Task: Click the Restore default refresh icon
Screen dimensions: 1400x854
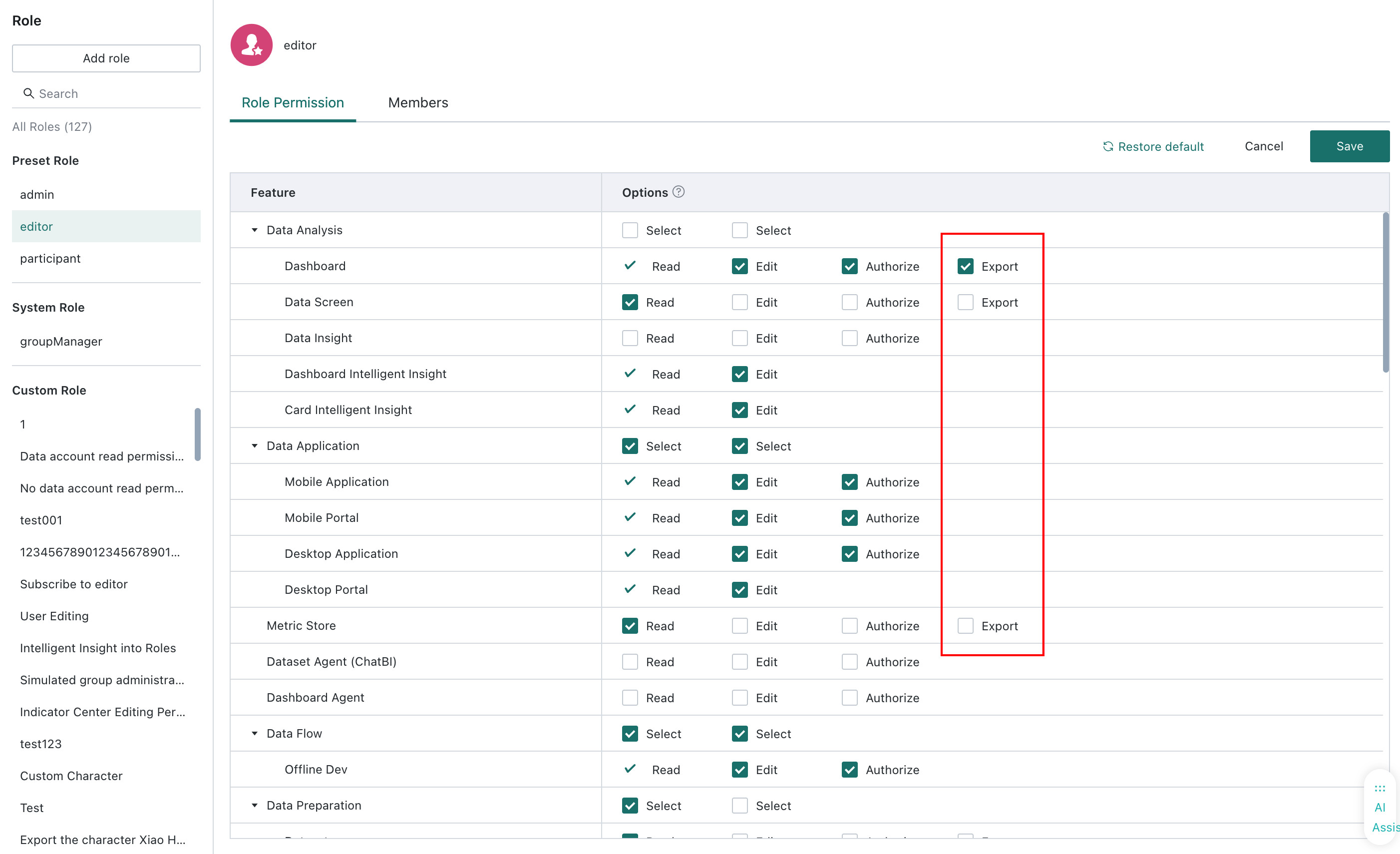Action: tap(1108, 147)
